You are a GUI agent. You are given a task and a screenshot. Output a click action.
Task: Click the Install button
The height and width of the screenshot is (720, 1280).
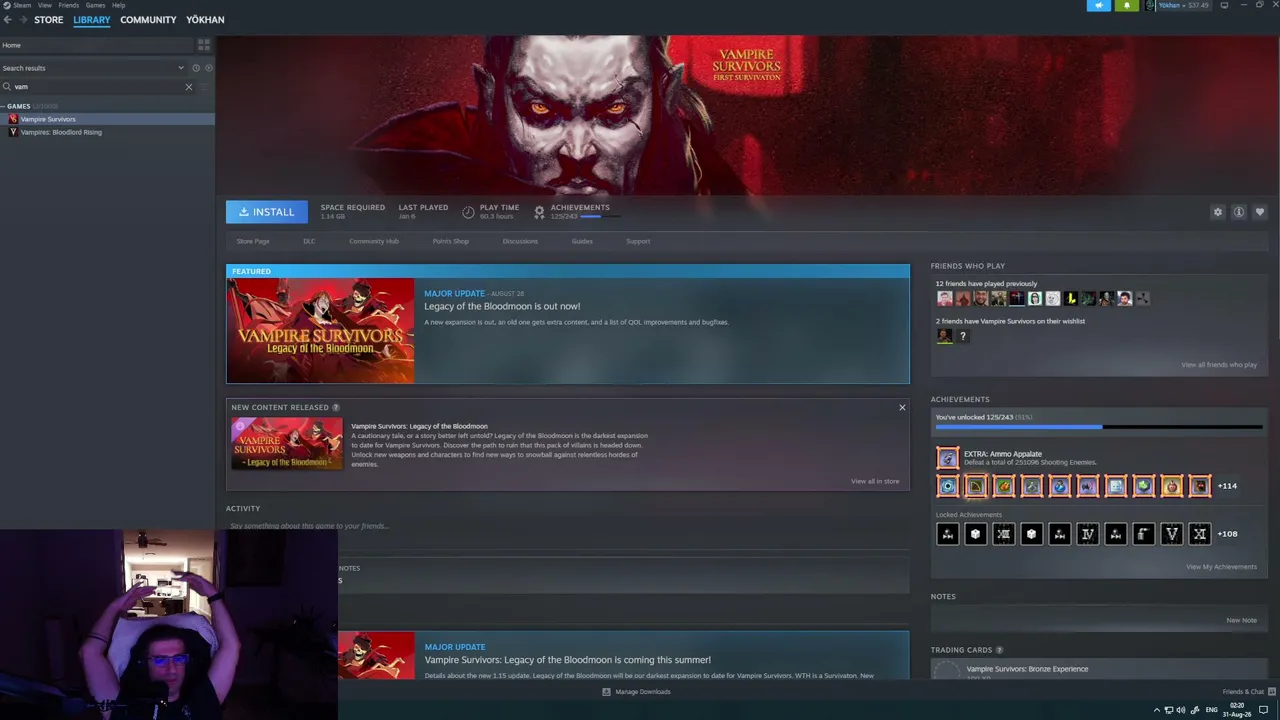tap(267, 212)
